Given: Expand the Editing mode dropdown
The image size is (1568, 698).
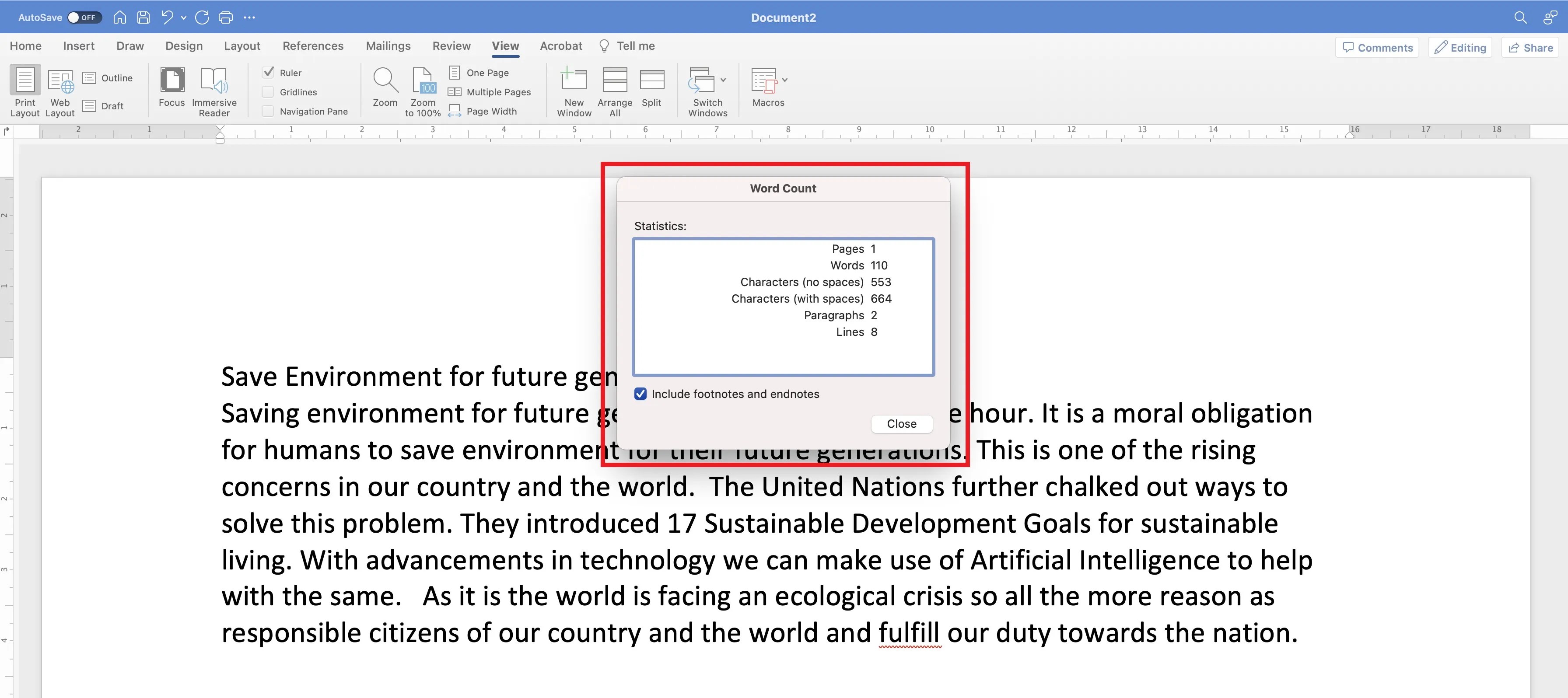Looking at the screenshot, I should click(1460, 47).
